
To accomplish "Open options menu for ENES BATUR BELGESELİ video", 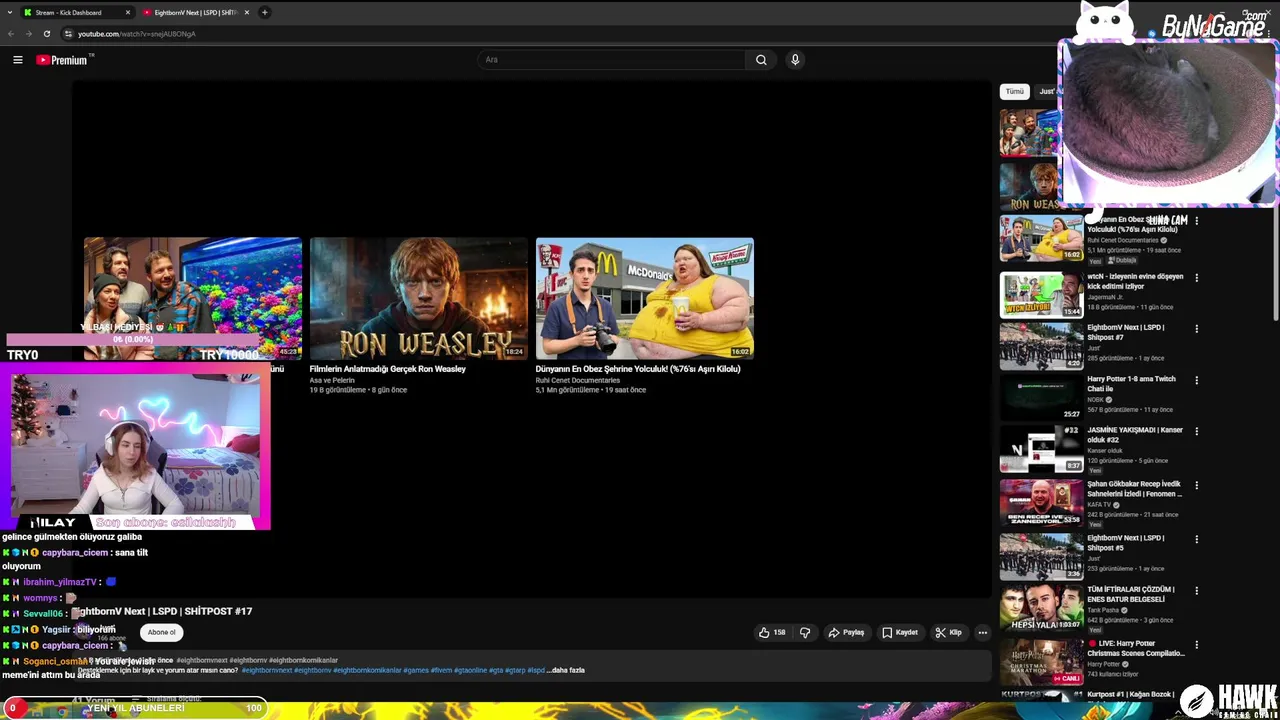I will [x=1197, y=591].
